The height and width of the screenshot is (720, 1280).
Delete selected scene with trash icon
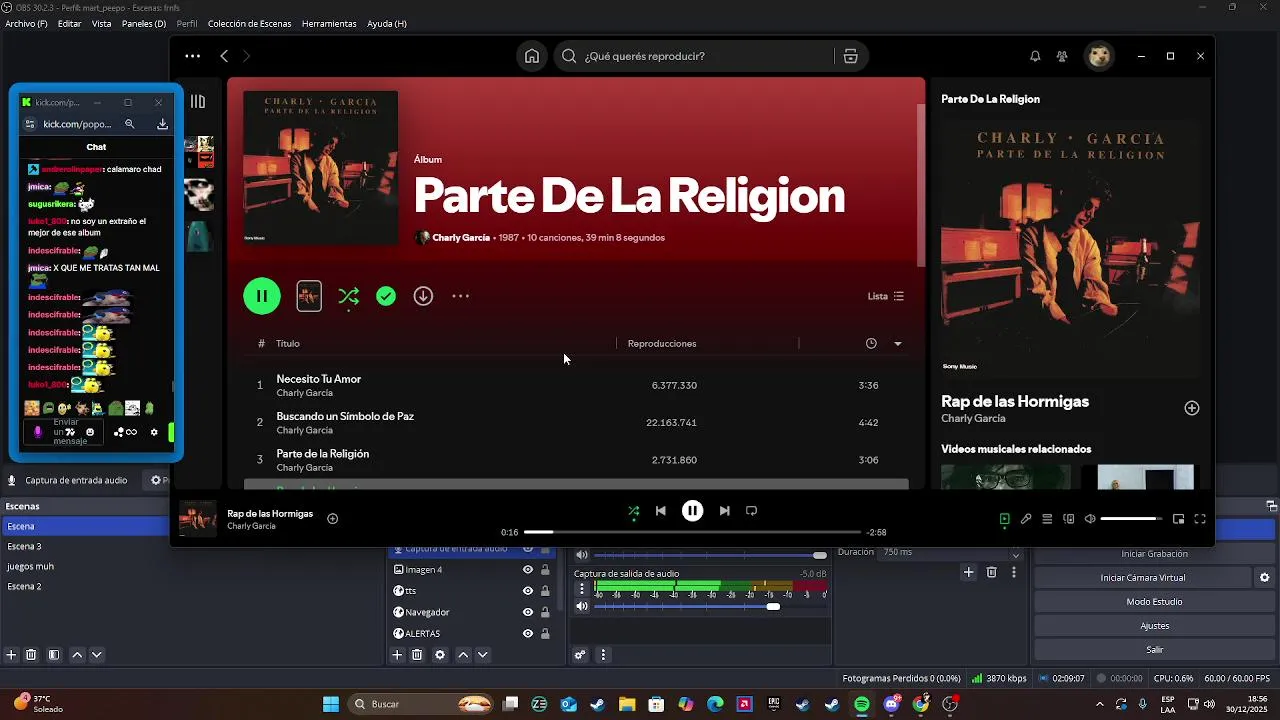click(31, 655)
